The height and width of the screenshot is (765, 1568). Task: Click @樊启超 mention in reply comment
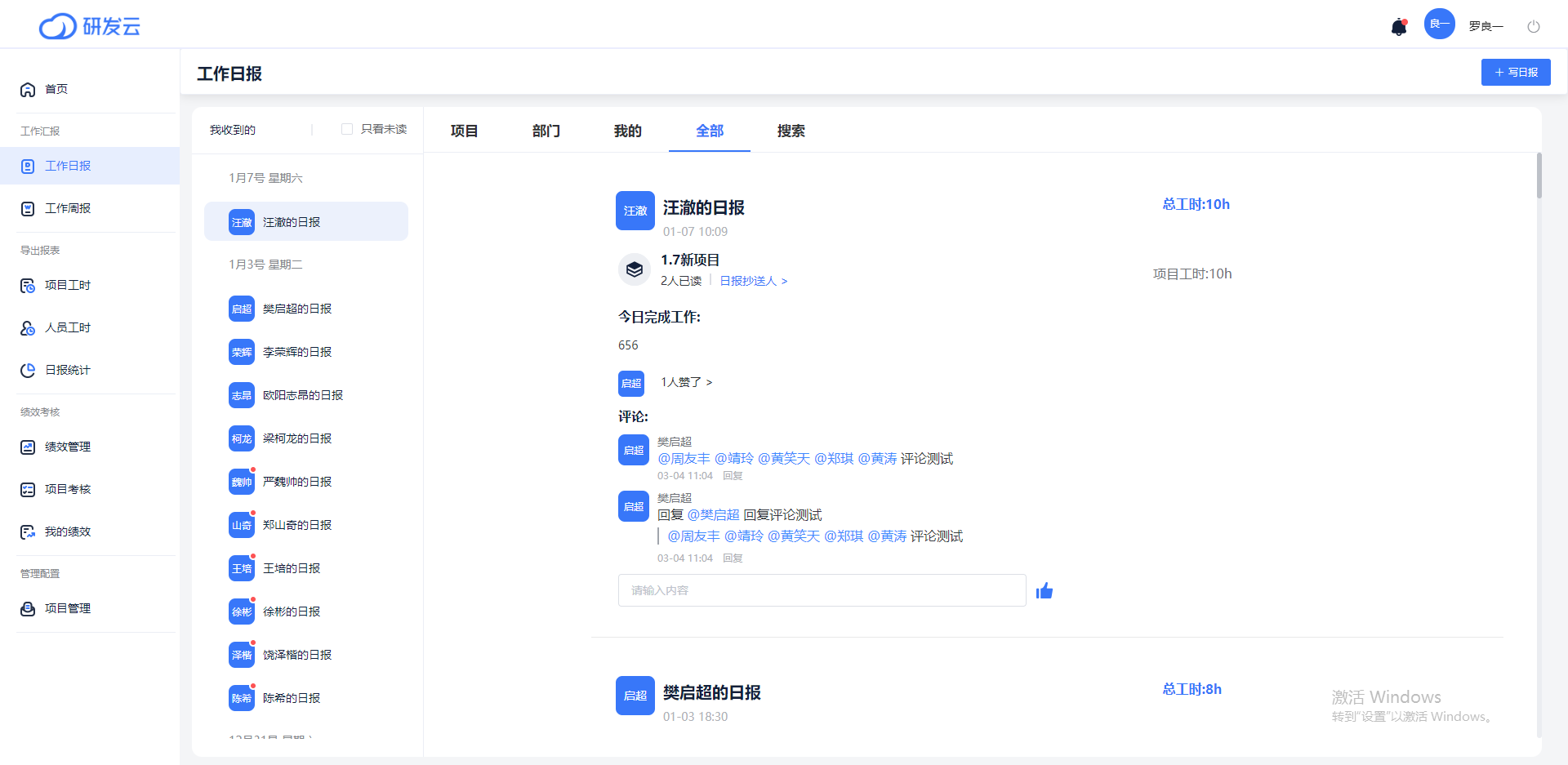pos(713,515)
